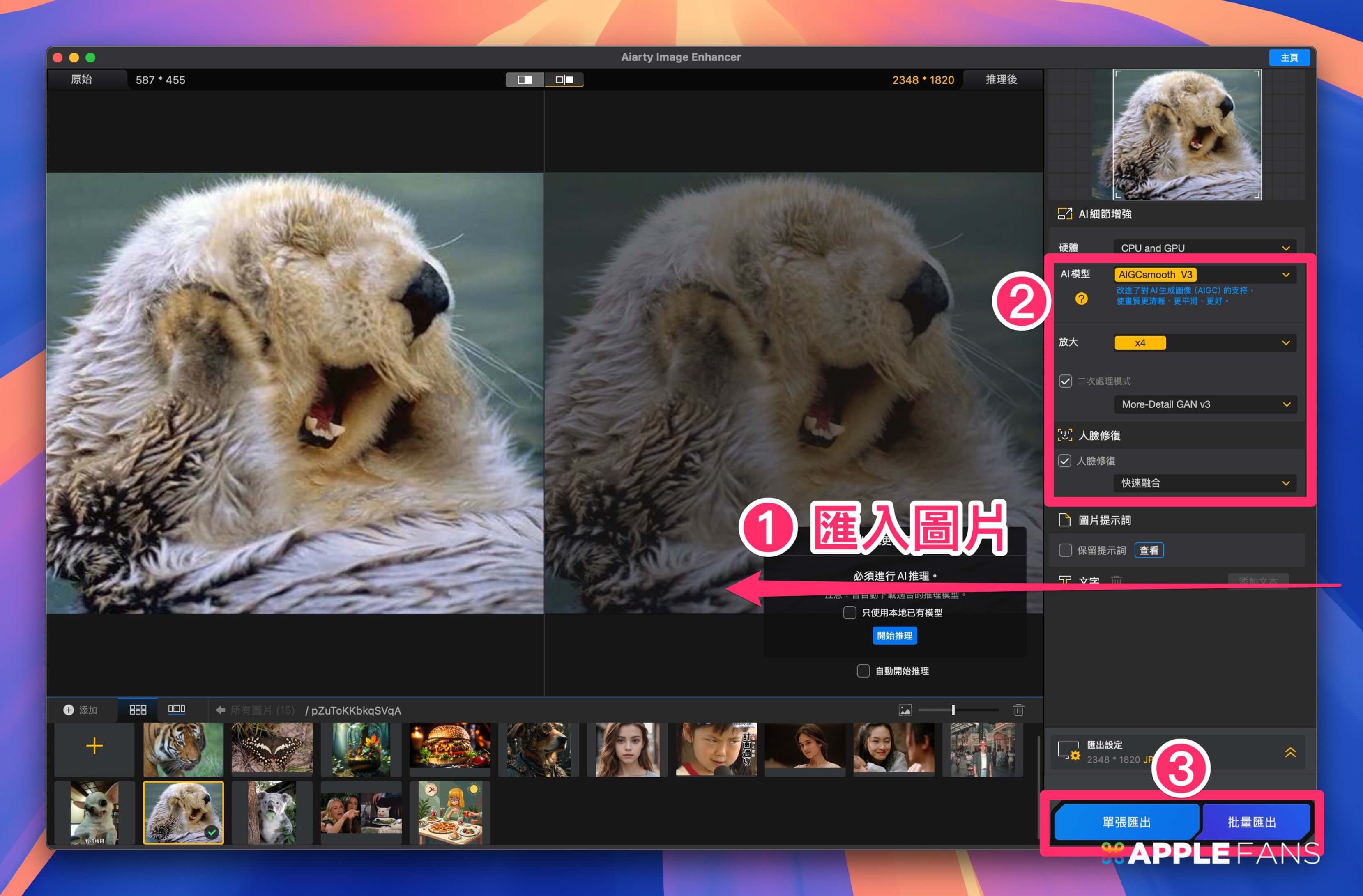Viewport: 1363px width, 896px height.
Task: Select split-screen compare view icon
Action: pos(525,80)
